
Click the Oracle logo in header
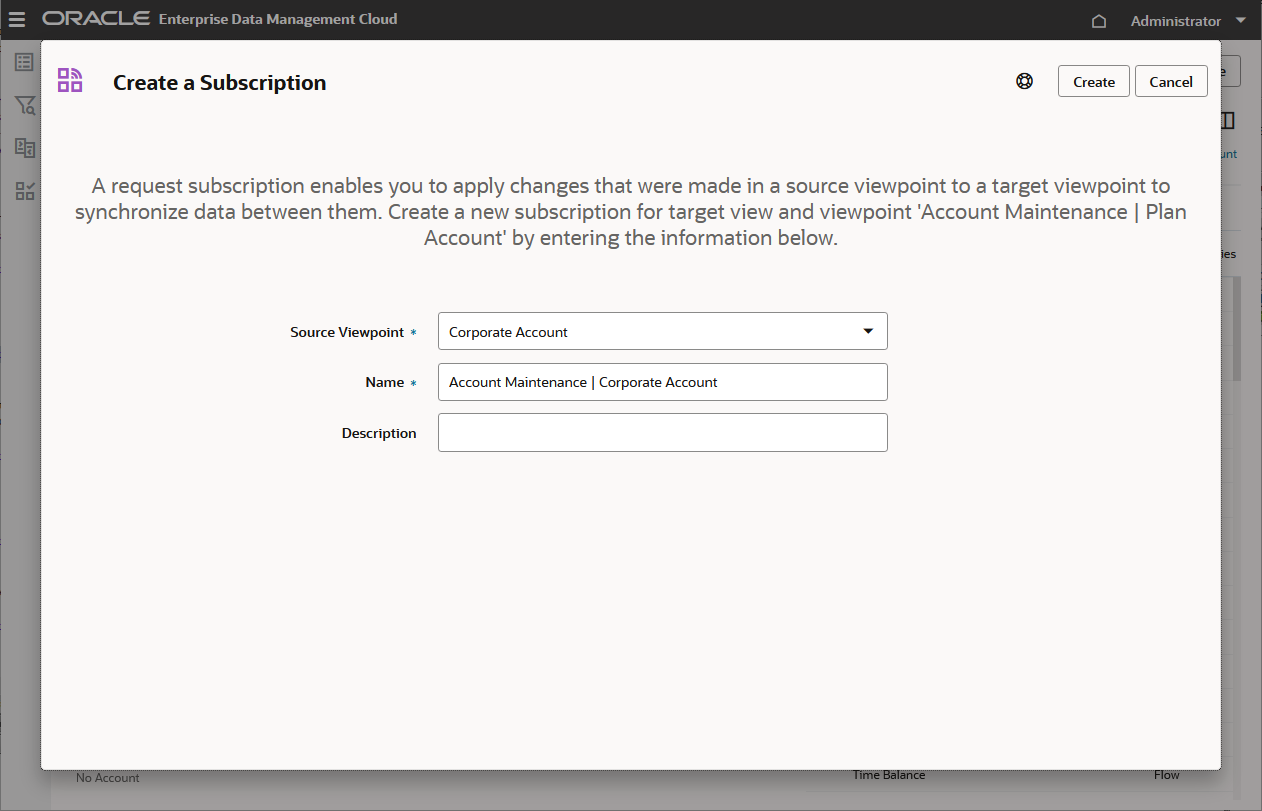(x=96, y=19)
